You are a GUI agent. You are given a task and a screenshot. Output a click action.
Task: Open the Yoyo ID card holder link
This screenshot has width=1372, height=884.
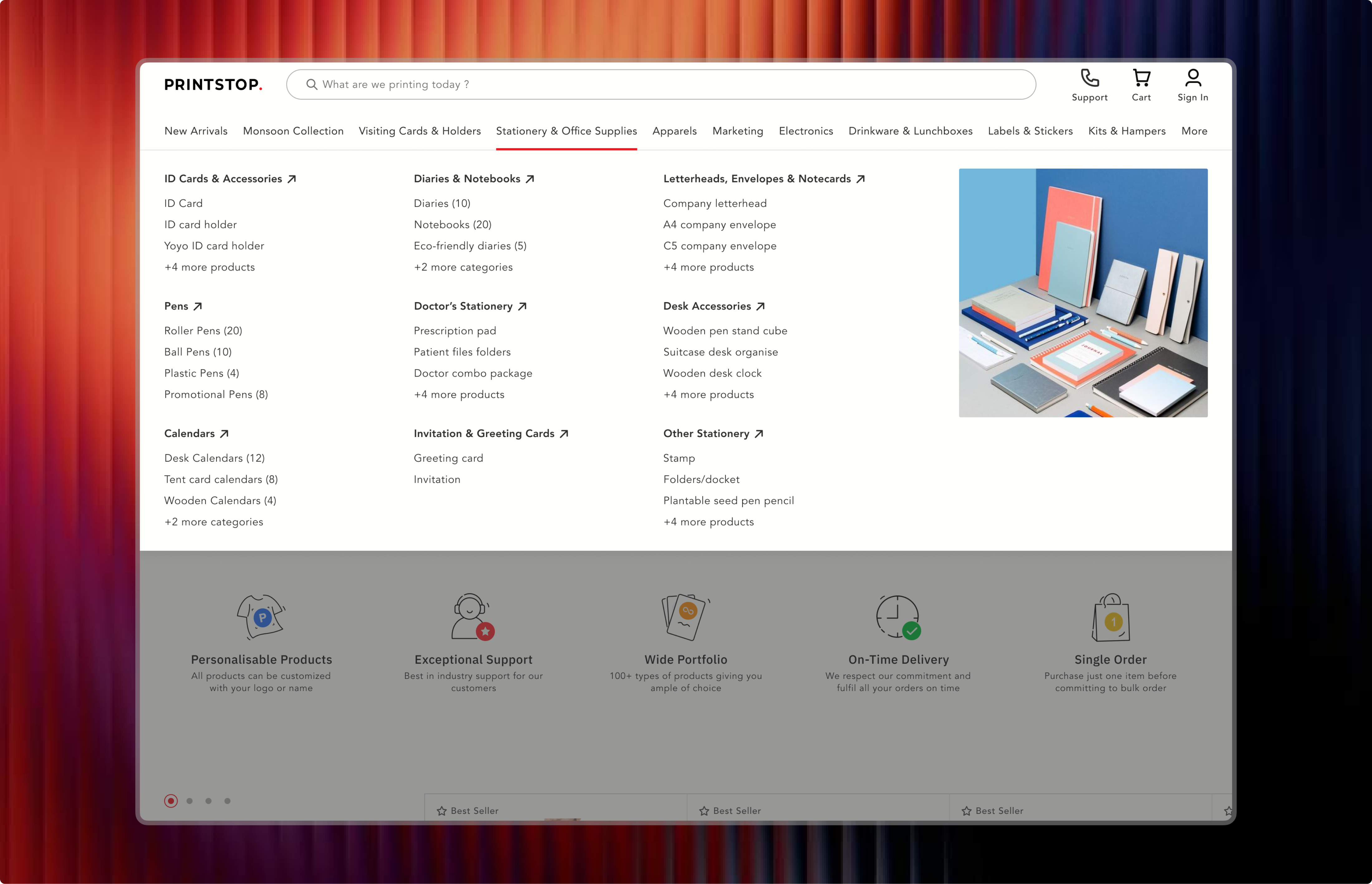pyautogui.click(x=214, y=246)
